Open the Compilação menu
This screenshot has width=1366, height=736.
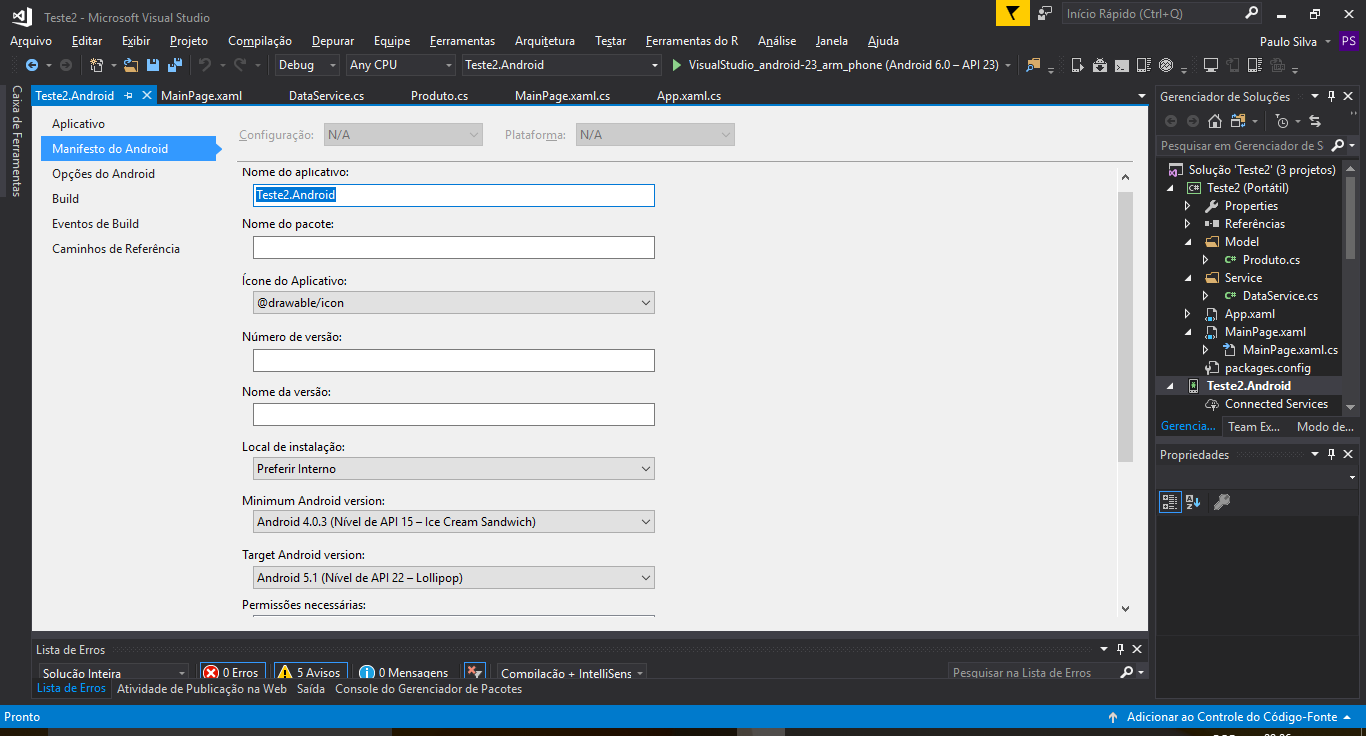click(x=260, y=41)
